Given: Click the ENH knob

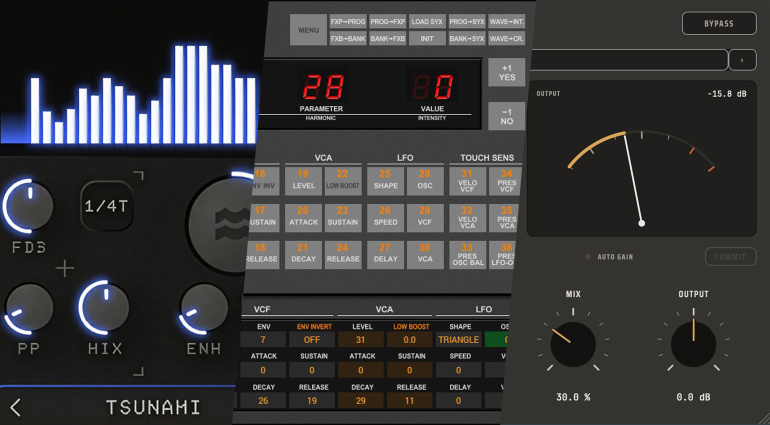Looking at the screenshot, I should point(204,309).
